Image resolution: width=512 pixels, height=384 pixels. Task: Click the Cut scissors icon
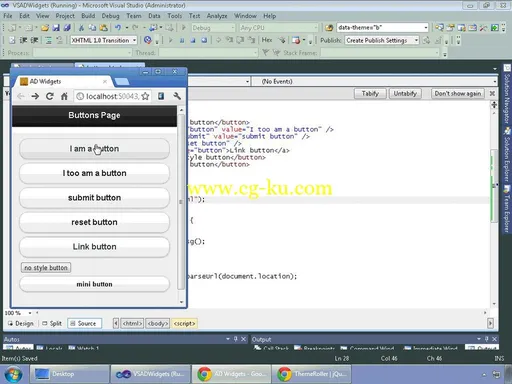click(81, 28)
